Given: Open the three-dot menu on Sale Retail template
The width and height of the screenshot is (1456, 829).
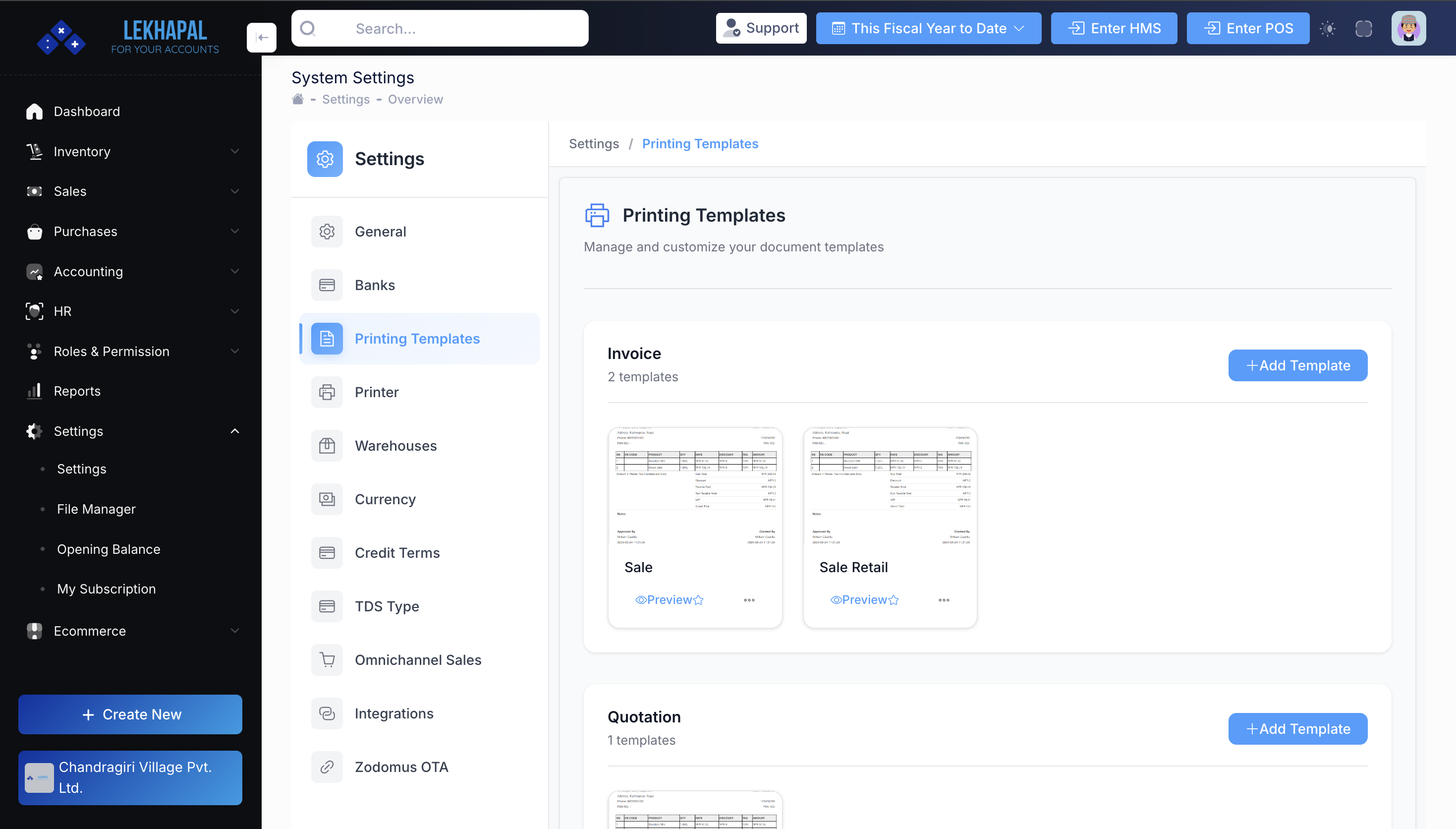Looking at the screenshot, I should [x=944, y=600].
